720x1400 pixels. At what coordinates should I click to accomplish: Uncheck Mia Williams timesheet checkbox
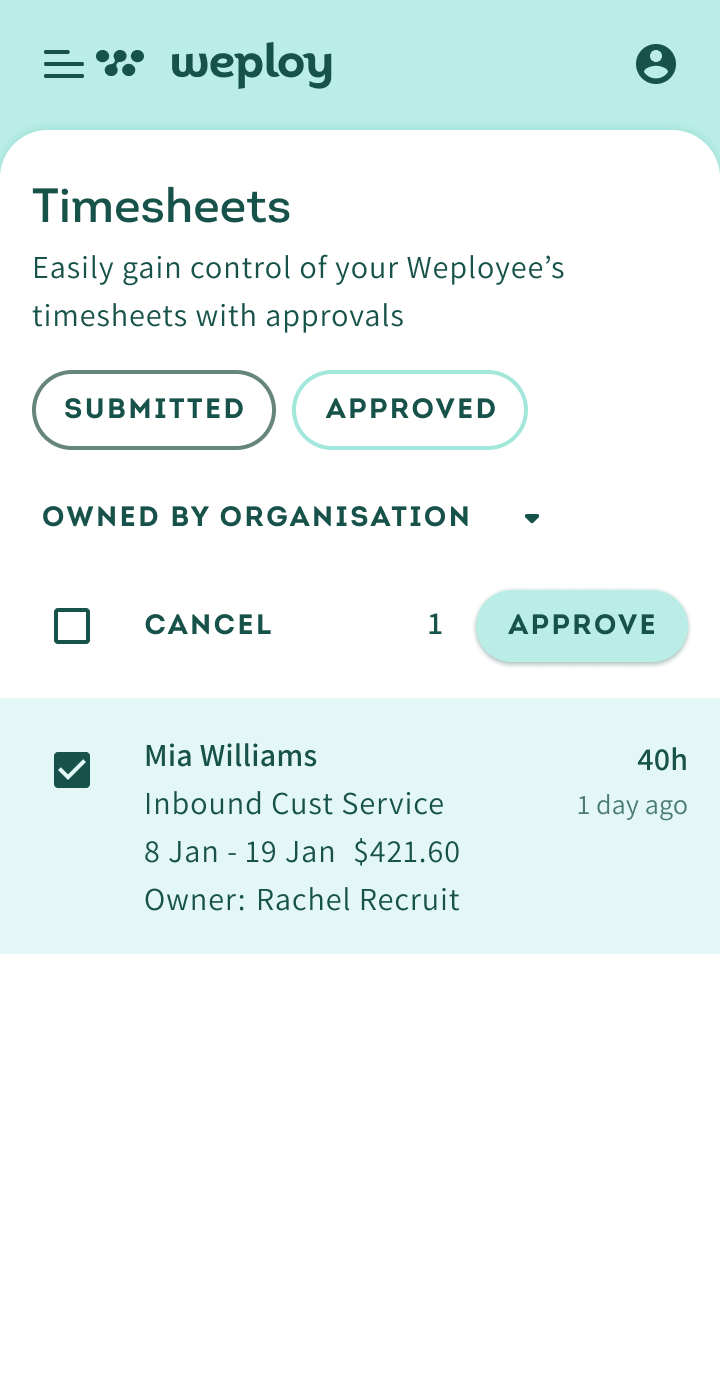[x=72, y=770]
